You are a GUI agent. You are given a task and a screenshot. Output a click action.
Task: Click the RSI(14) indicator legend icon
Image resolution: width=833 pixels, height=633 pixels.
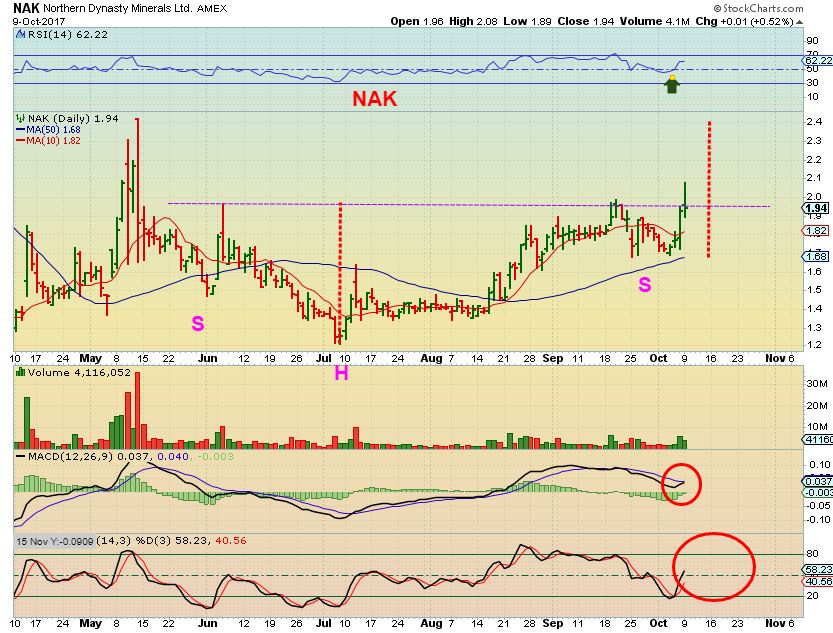click(x=20, y=35)
